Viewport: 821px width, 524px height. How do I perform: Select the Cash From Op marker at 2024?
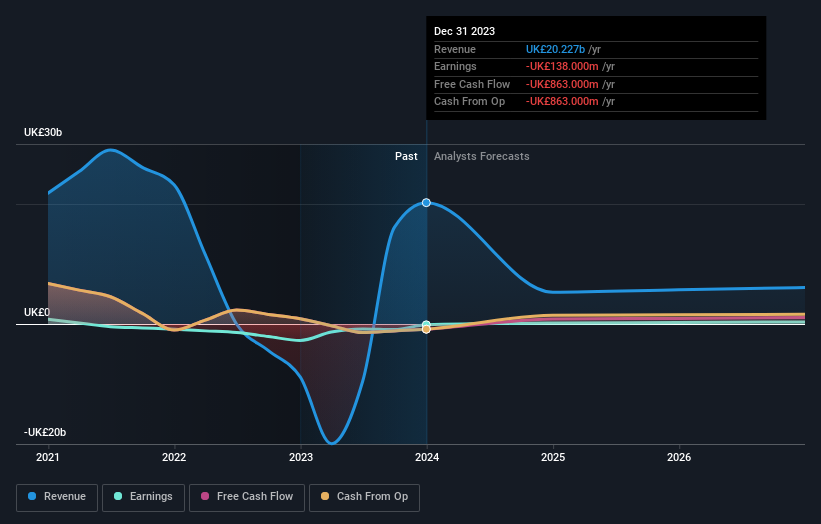click(x=426, y=329)
